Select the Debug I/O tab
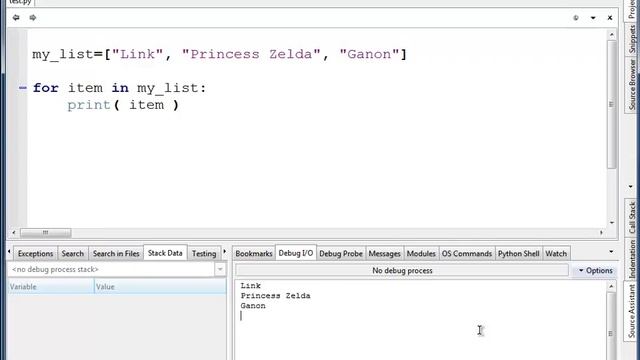The height and width of the screenshot is (360, 640). (x=296, y=253)
